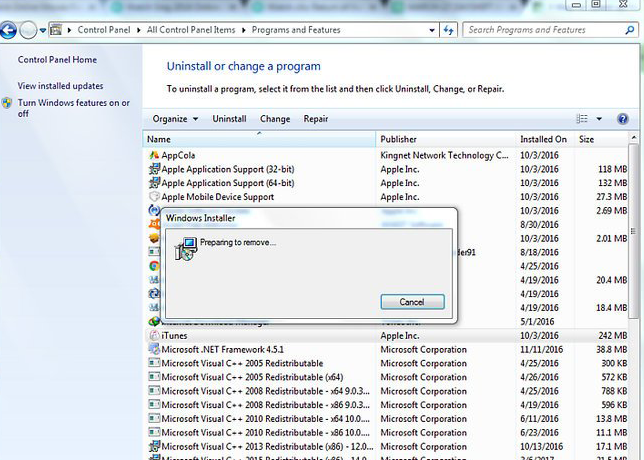Image resolution: width=644 pixels, height=460 pixels.
Task: Click the Internet Download Manager icon
Action: 154,322
